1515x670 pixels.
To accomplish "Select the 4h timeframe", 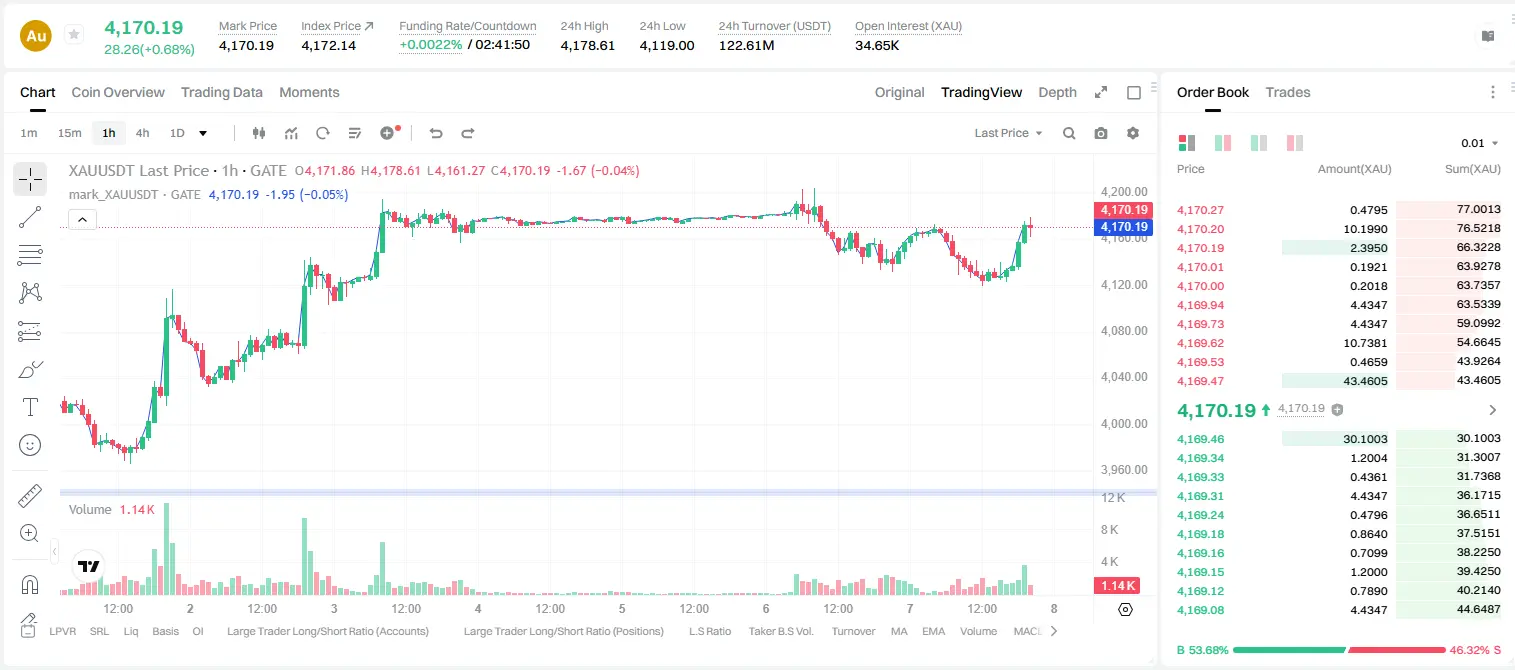I will pos(142,133).
